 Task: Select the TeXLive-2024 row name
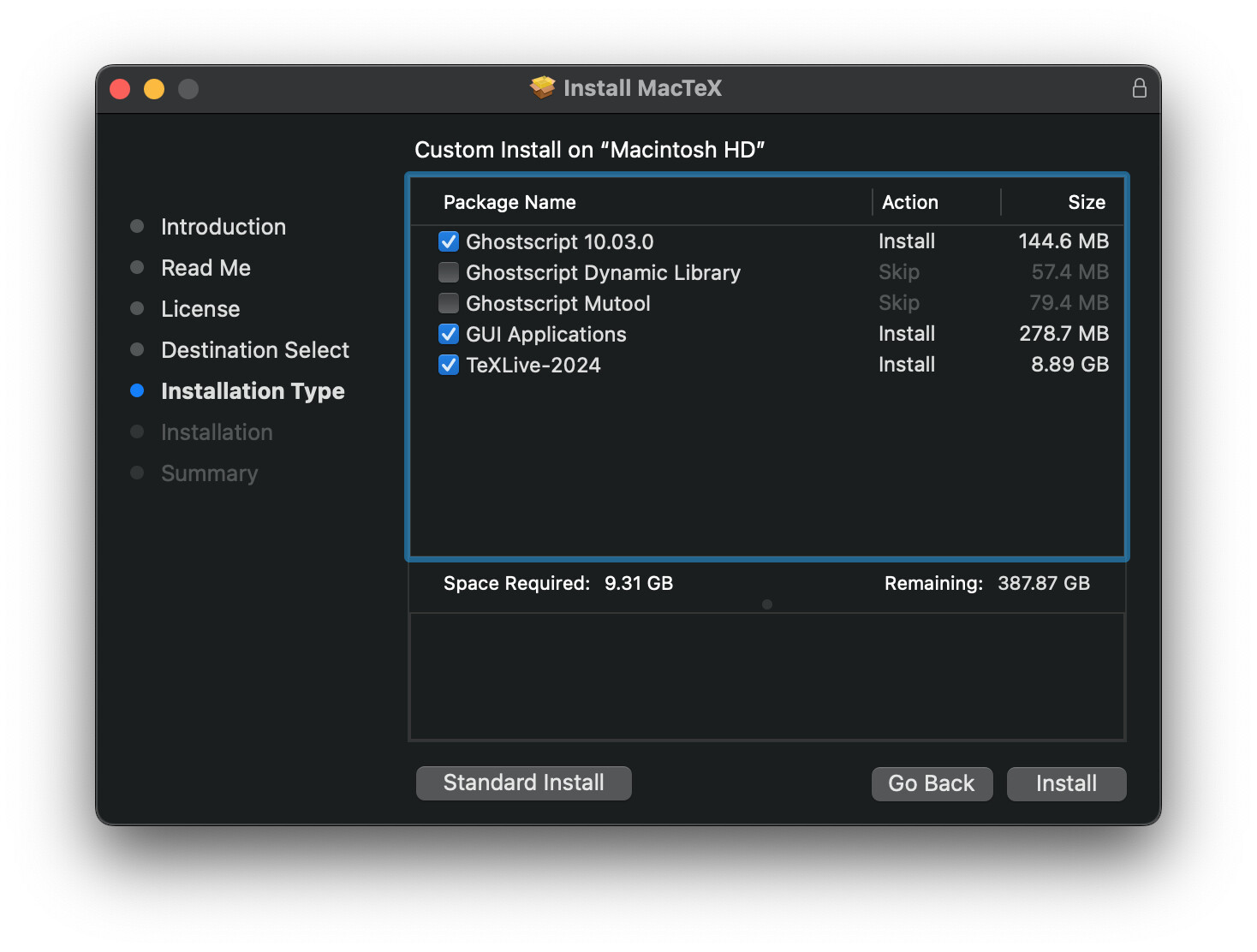pyautogui.click(x=533, y=365)
